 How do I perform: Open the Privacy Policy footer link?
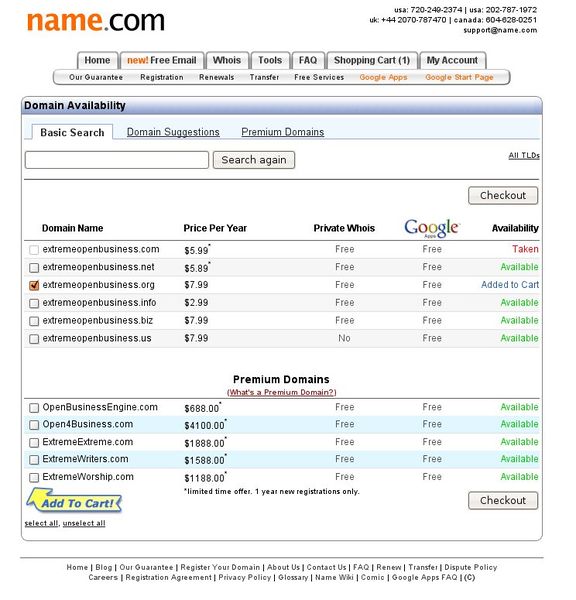pyautogui.click(x=245, y=577)
